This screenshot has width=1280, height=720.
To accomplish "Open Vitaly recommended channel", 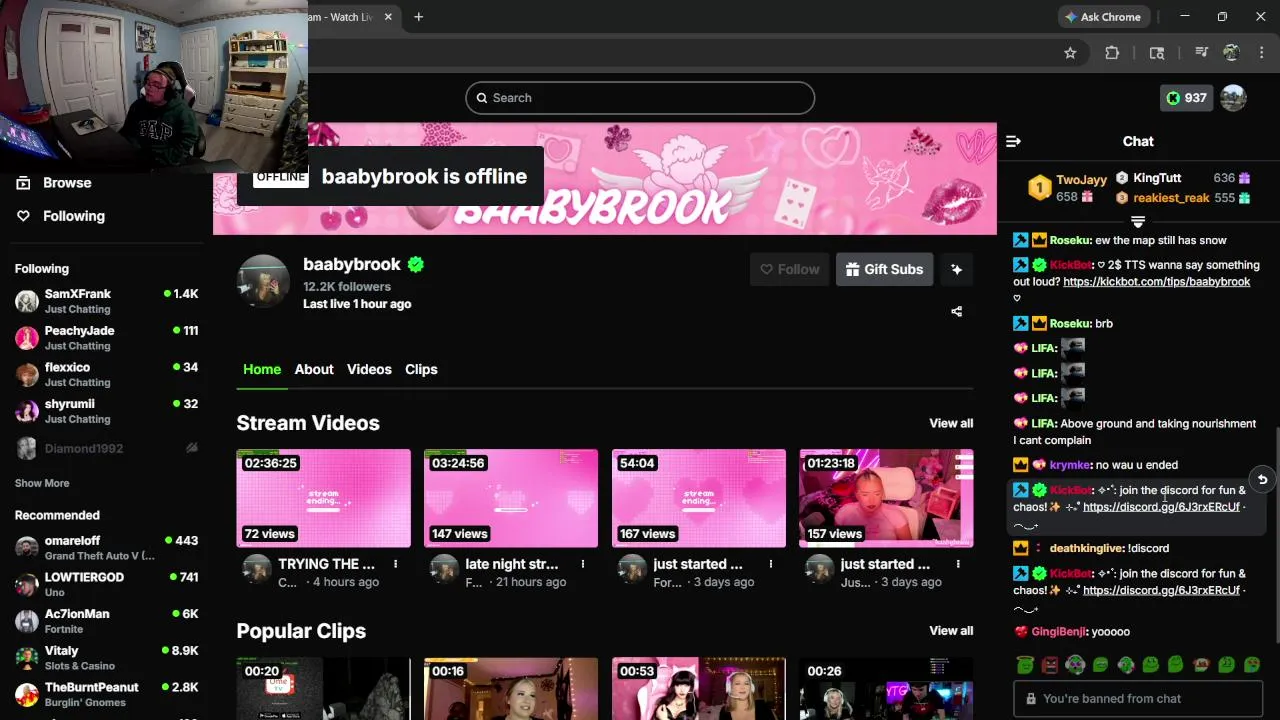I will click(x=106, y=658).
